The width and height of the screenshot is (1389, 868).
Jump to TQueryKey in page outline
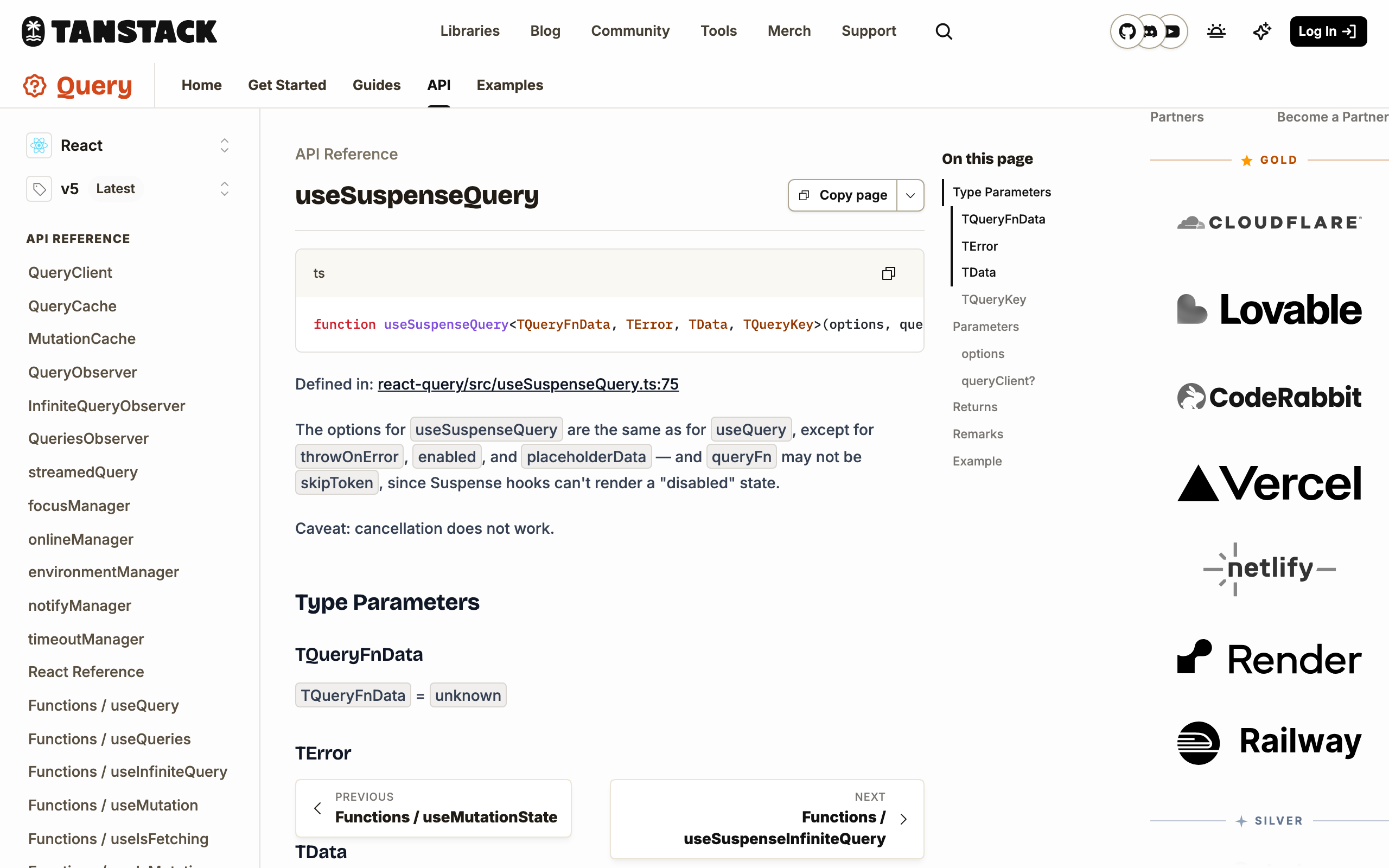[993, 299]
